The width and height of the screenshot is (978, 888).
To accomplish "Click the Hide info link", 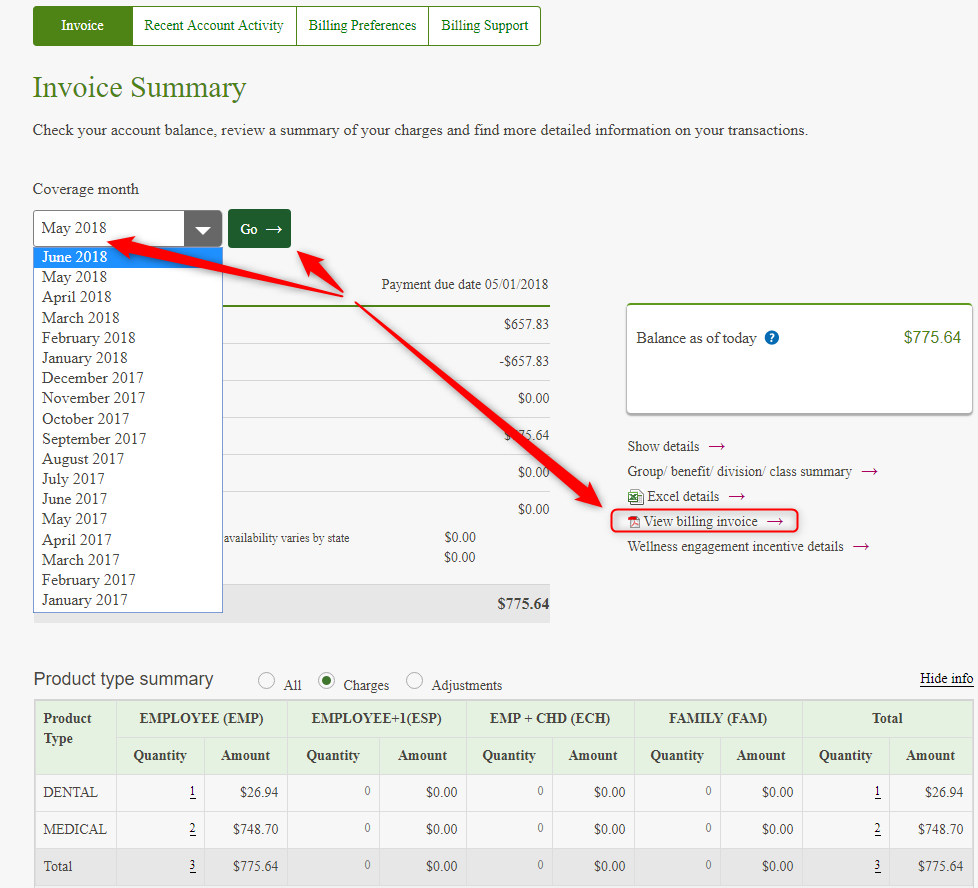I will pos(946,679).
